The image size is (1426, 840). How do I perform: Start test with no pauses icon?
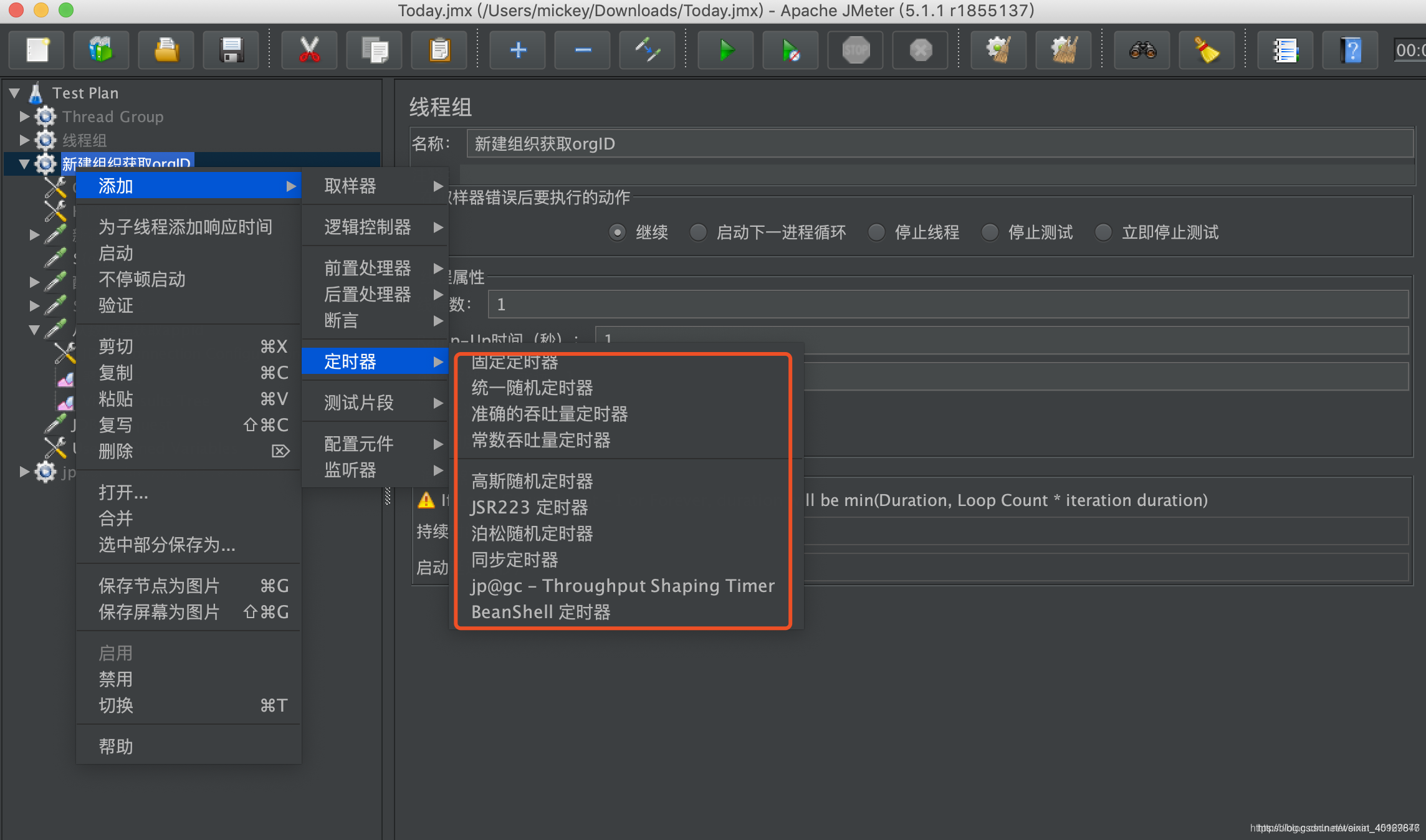(x=791, y=50)
